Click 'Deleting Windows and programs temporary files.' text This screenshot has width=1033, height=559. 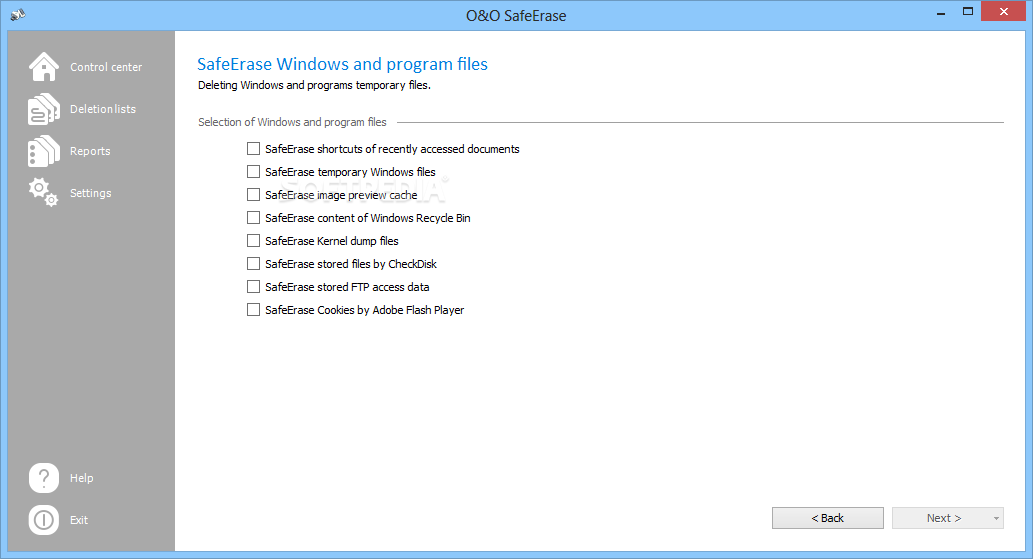click(314, 85)
